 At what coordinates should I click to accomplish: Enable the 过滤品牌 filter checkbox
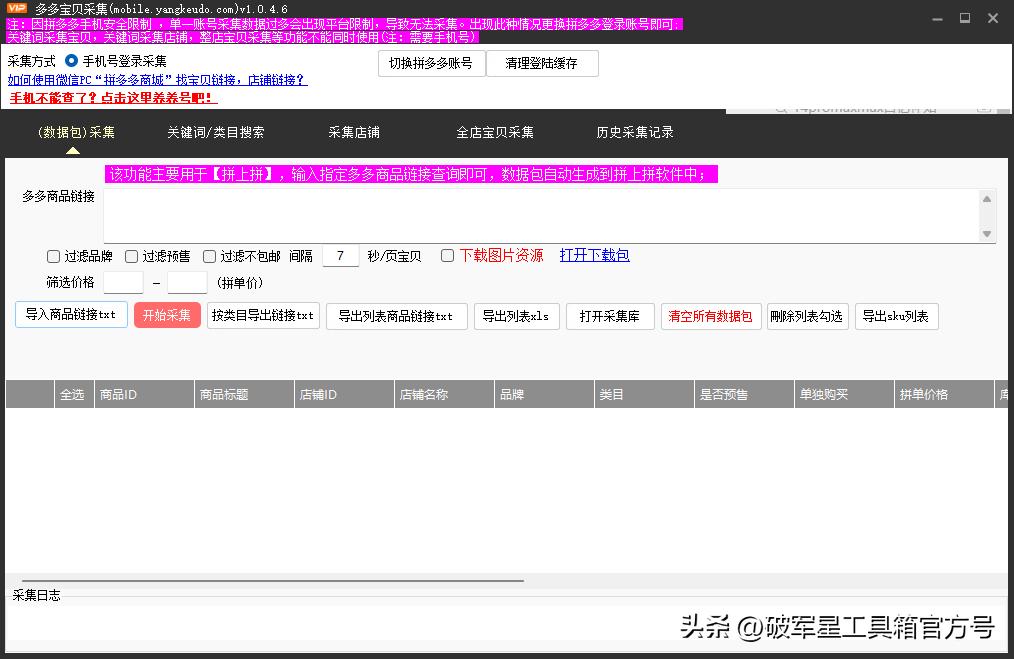53,256
